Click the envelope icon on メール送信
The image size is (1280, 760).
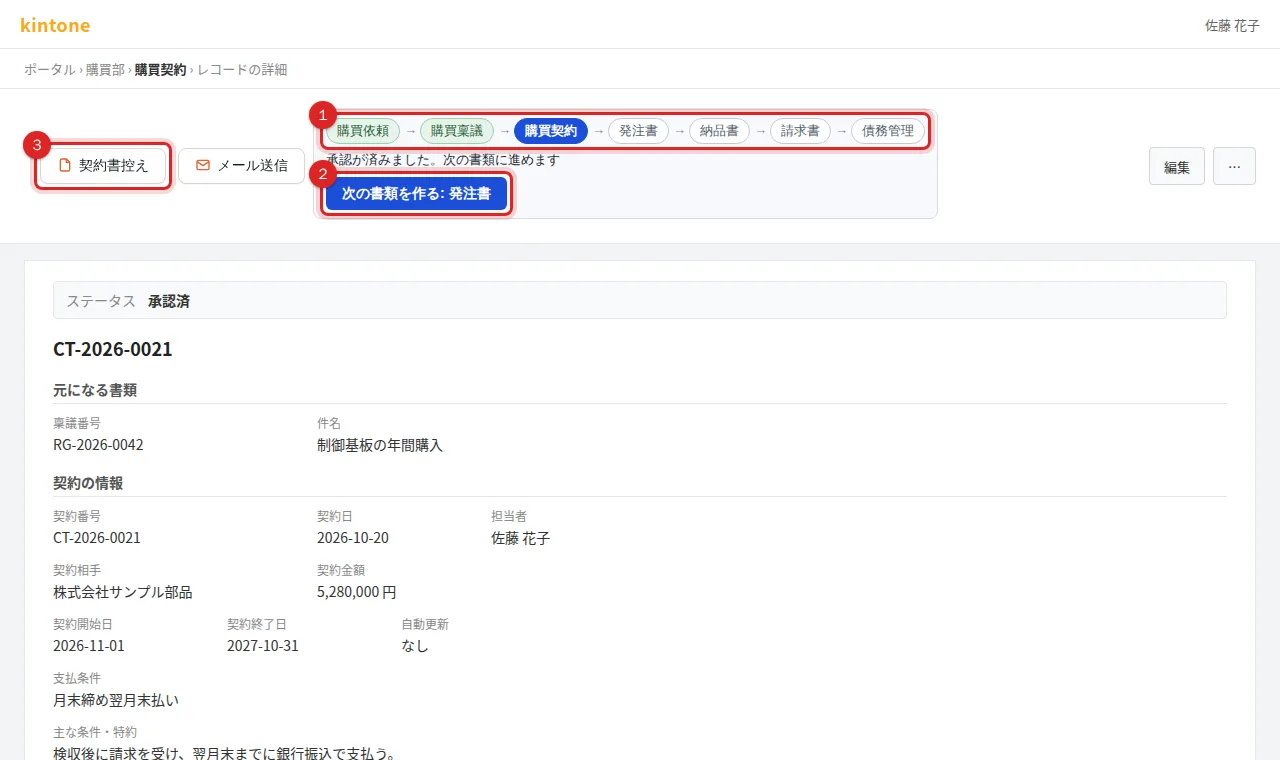click(x=203, y=166)
